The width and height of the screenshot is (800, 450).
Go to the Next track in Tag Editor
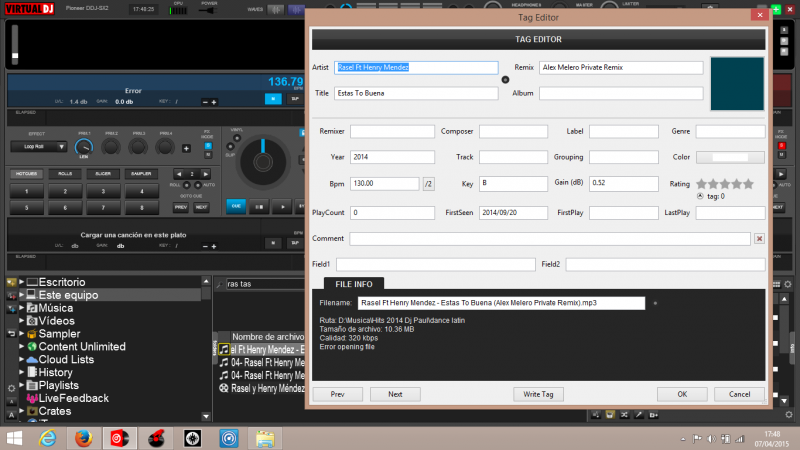(395, 394)
